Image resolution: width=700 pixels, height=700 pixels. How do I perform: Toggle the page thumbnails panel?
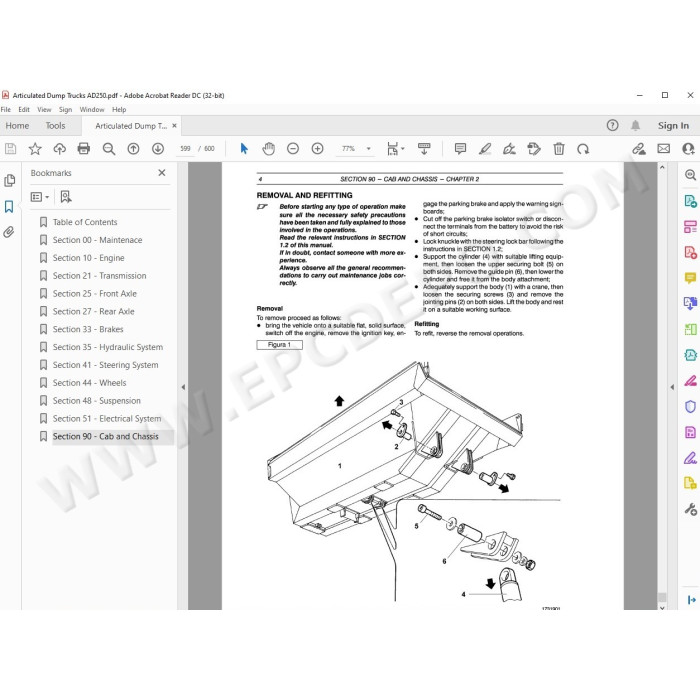tap(8, 180)
